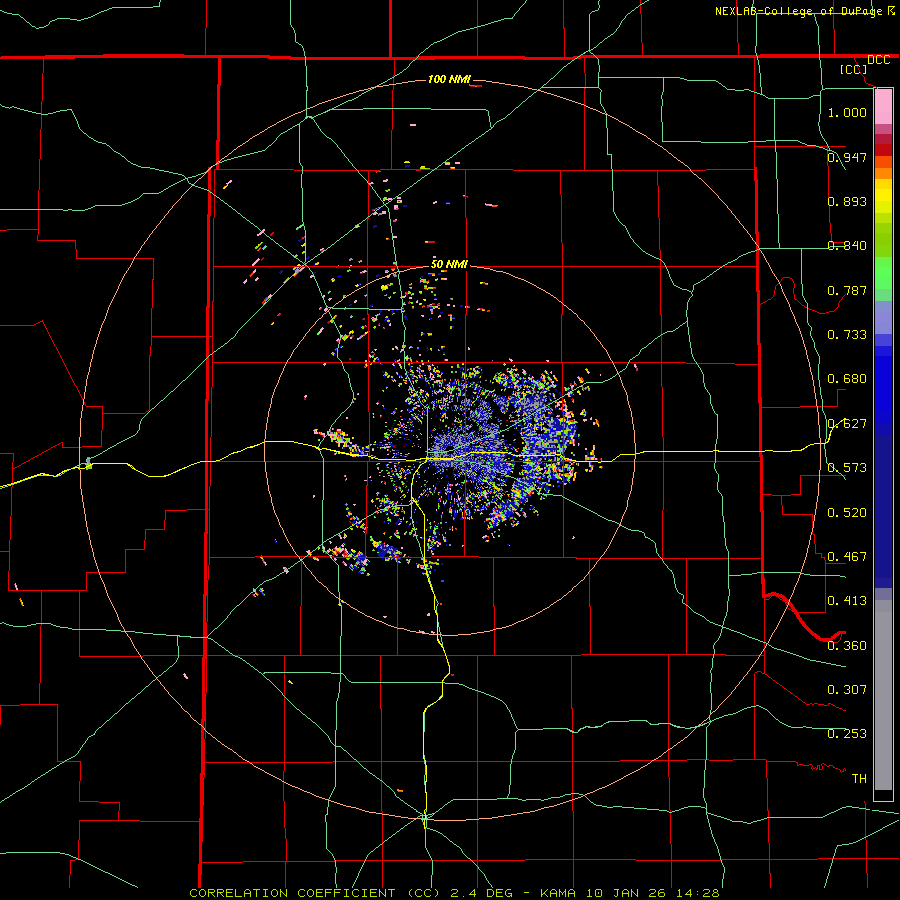Click the 0.733 color scale value
900x900 pixels.
coord(847,334)
